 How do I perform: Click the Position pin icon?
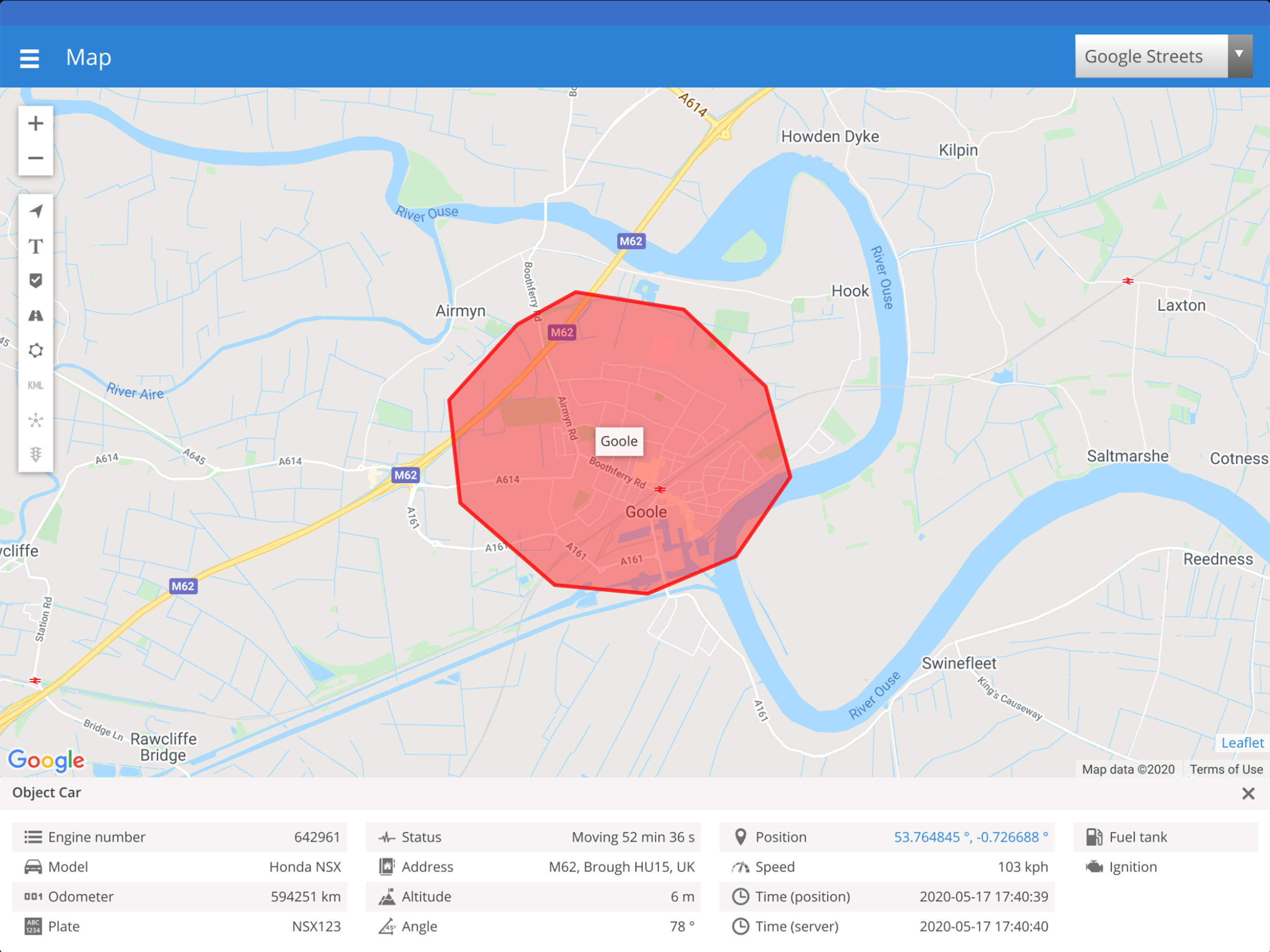click(x=741, y=837)
